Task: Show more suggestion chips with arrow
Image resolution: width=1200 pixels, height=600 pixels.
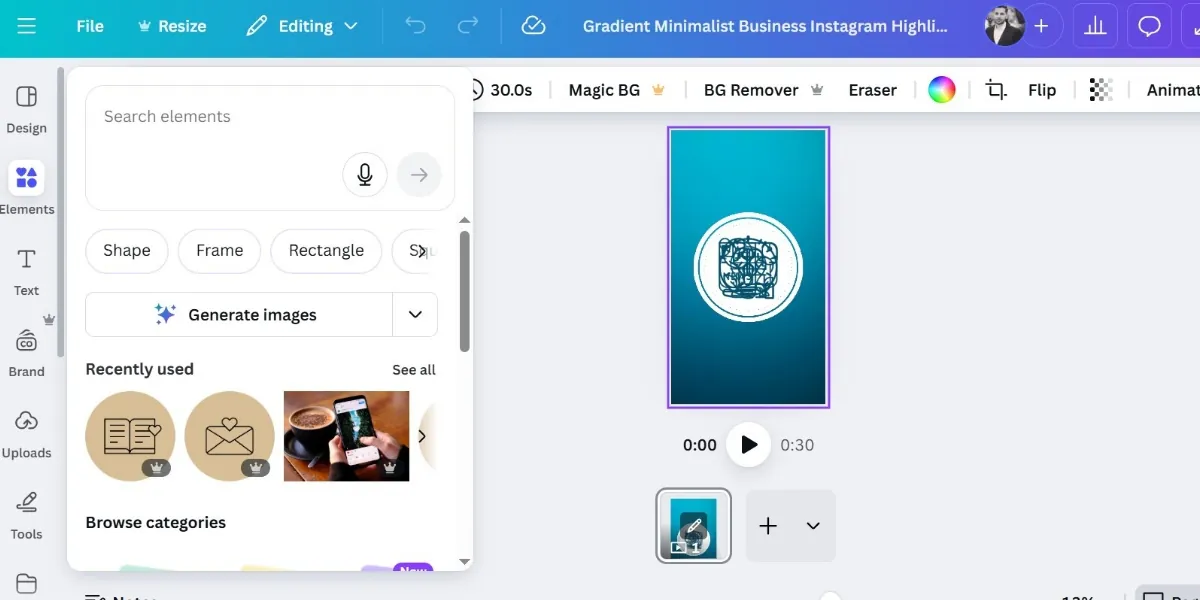Action: 422,251
